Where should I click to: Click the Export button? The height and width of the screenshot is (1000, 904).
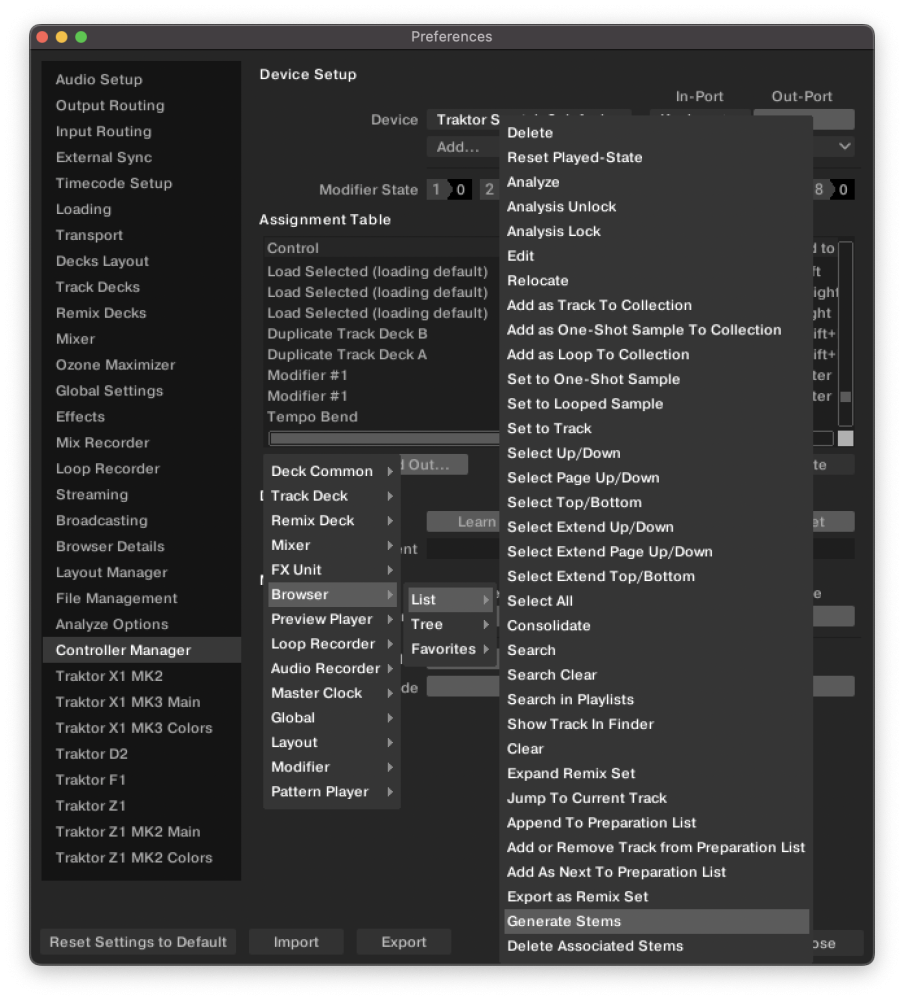pyautogui.click(x=404, y=942)
